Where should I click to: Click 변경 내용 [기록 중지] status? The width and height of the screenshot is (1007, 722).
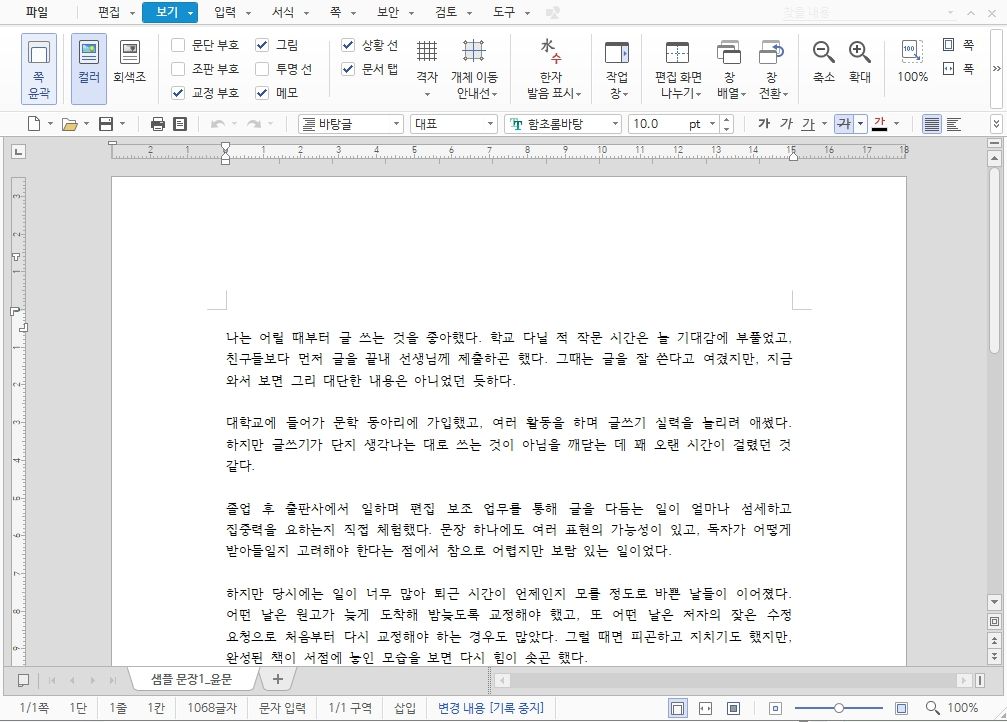pyautogui.click(x=491, y=708)
